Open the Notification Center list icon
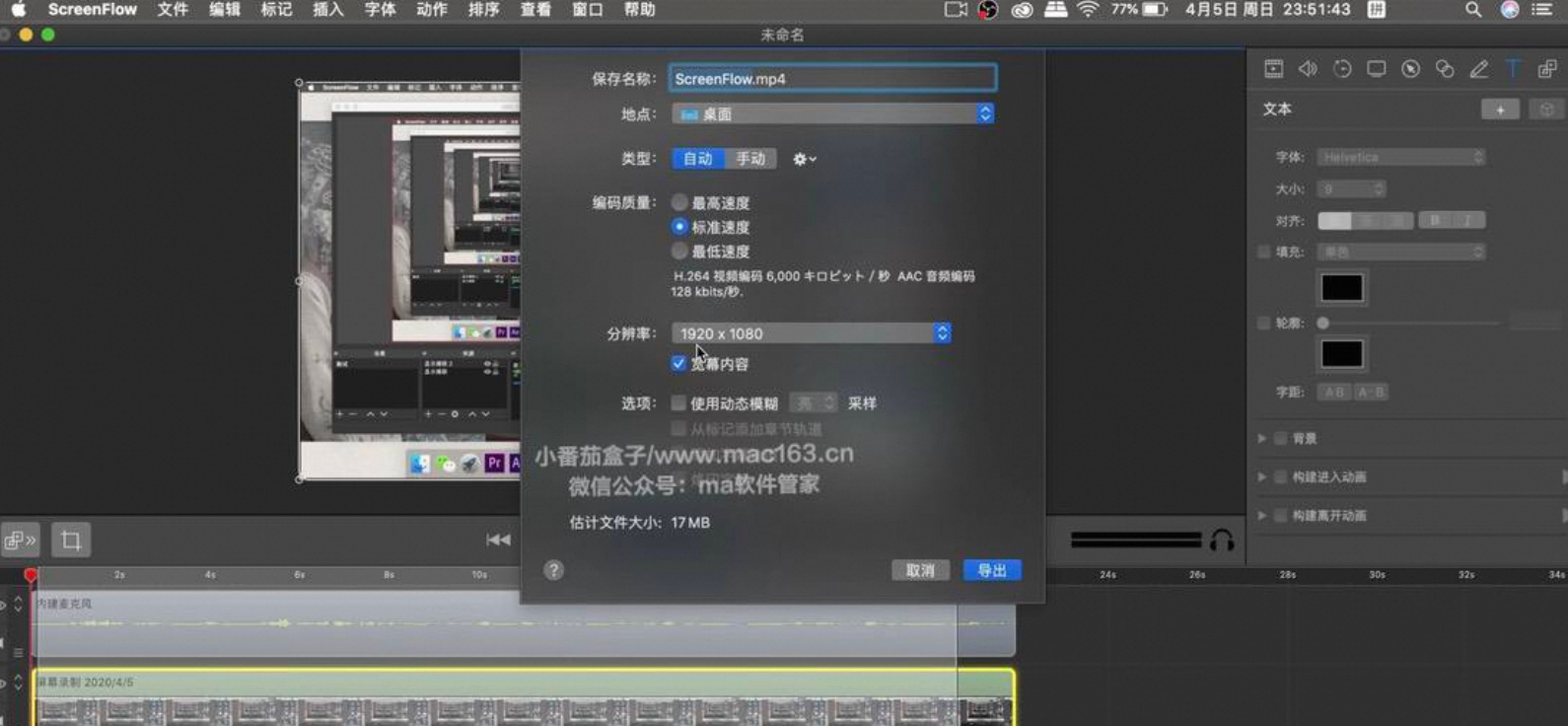This screenshot has height=726, width=1568. pyautogui.click(x=1542, y=10)
